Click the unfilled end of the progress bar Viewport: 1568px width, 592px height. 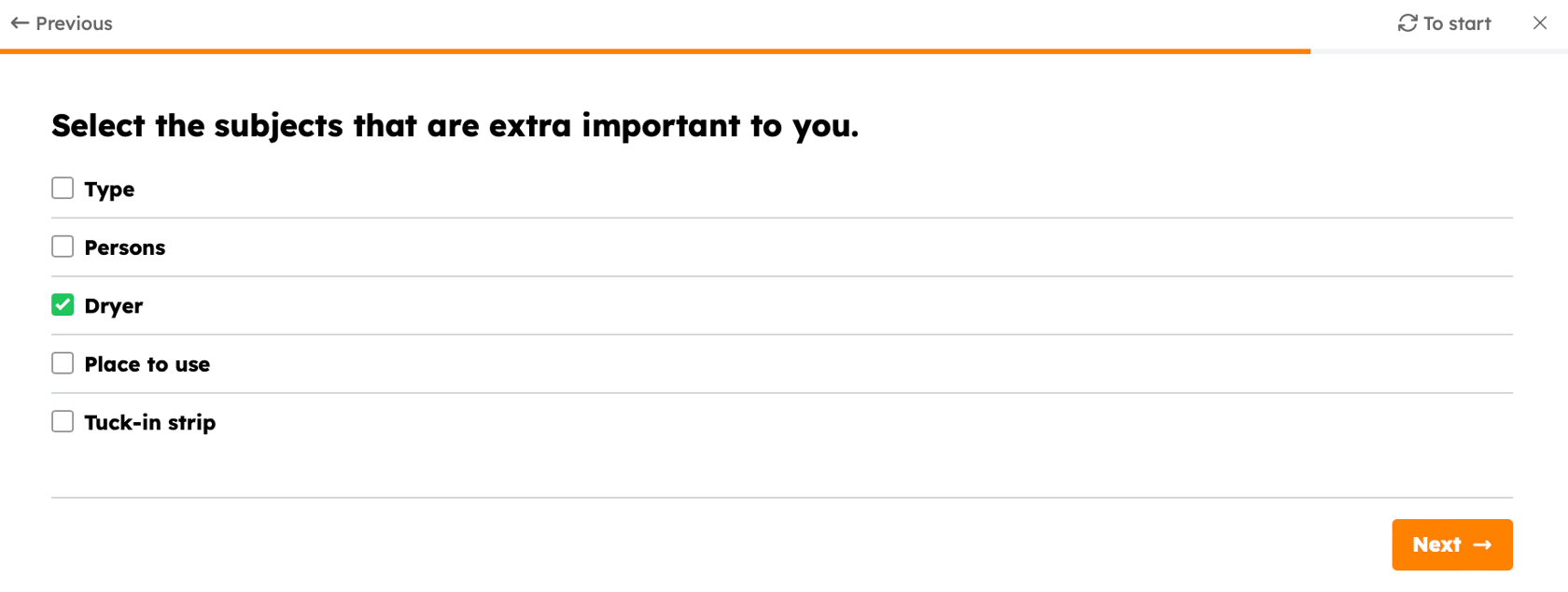click(1439, 51)
